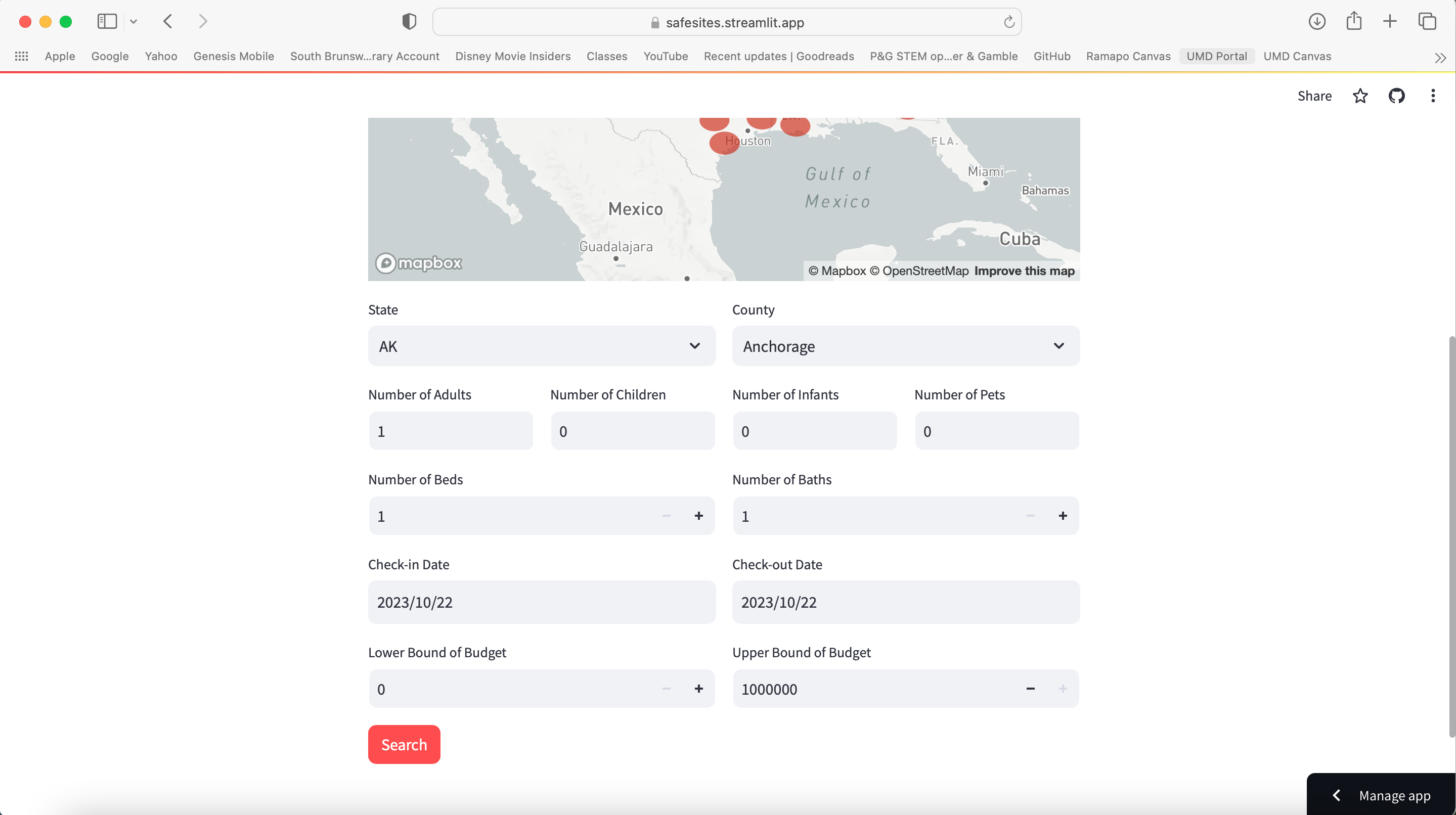Image resolution: width=1456 pixels, height=815 pixels.
Task: Open the GitHub repository icon
Action: click(1396, 96)
